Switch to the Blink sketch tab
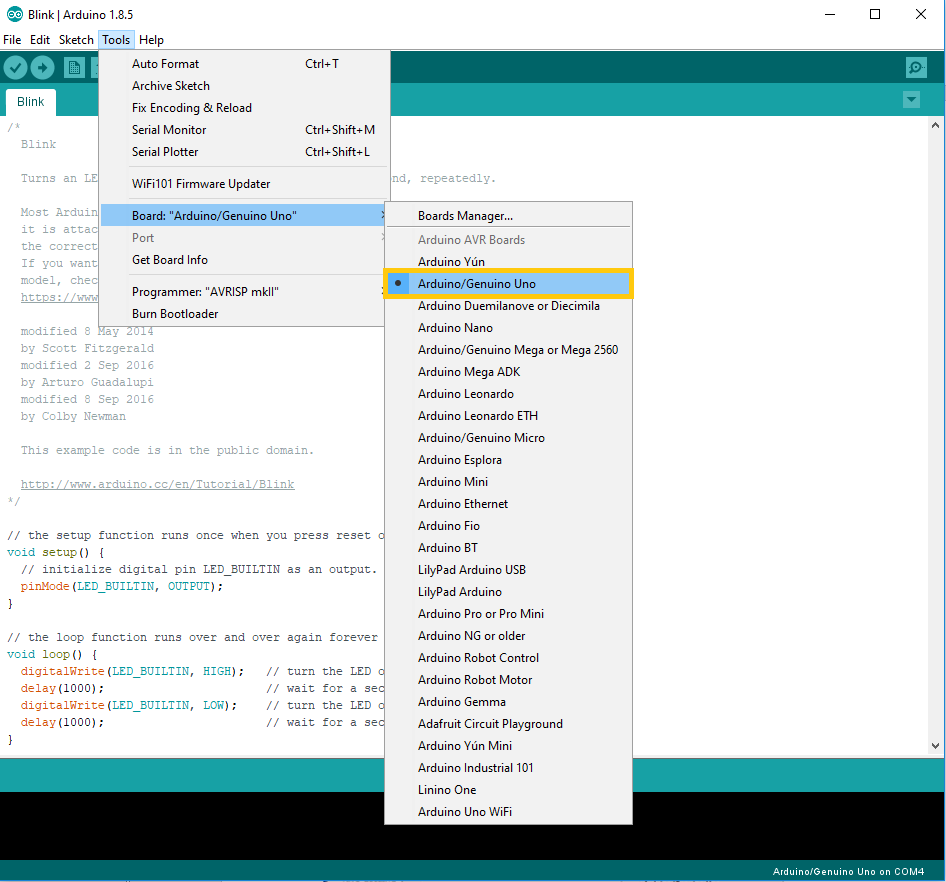The width and height of the screenshot is (946, 882). pos(30,102)
